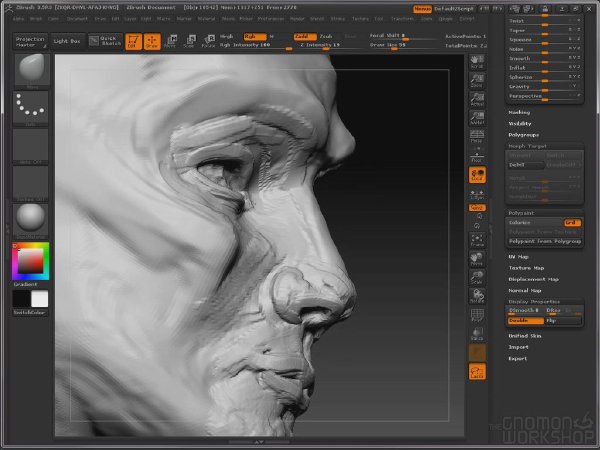The image size is (600, 450).
Task: Open the Texture menu
Action: click(x=360, y=18)
